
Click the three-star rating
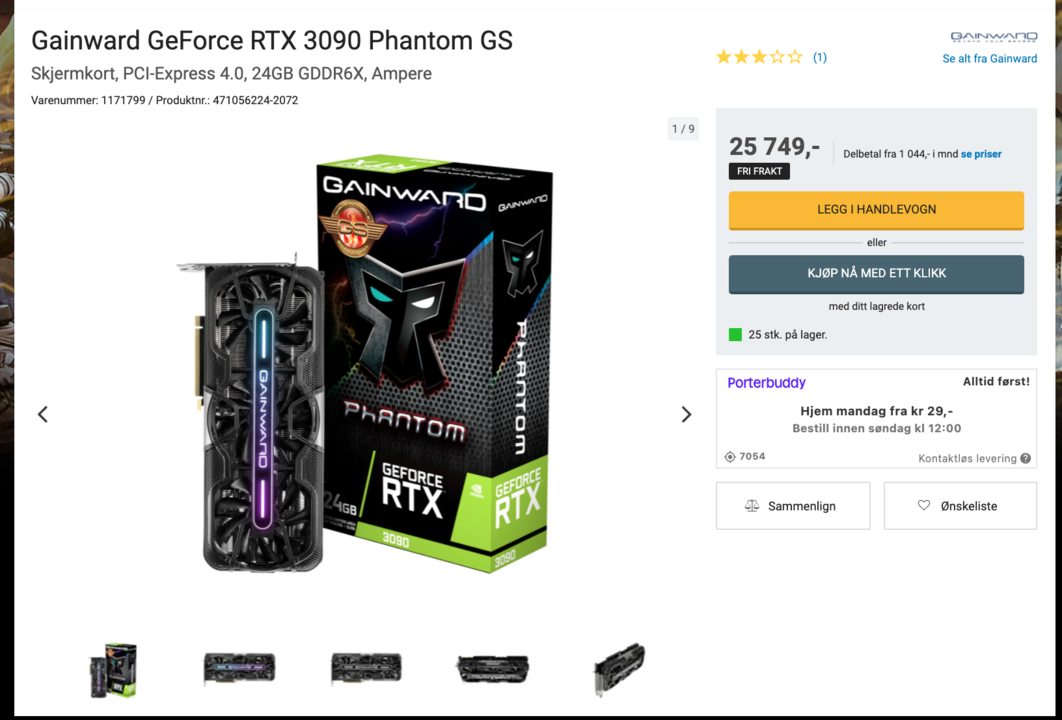click(759, 57)
